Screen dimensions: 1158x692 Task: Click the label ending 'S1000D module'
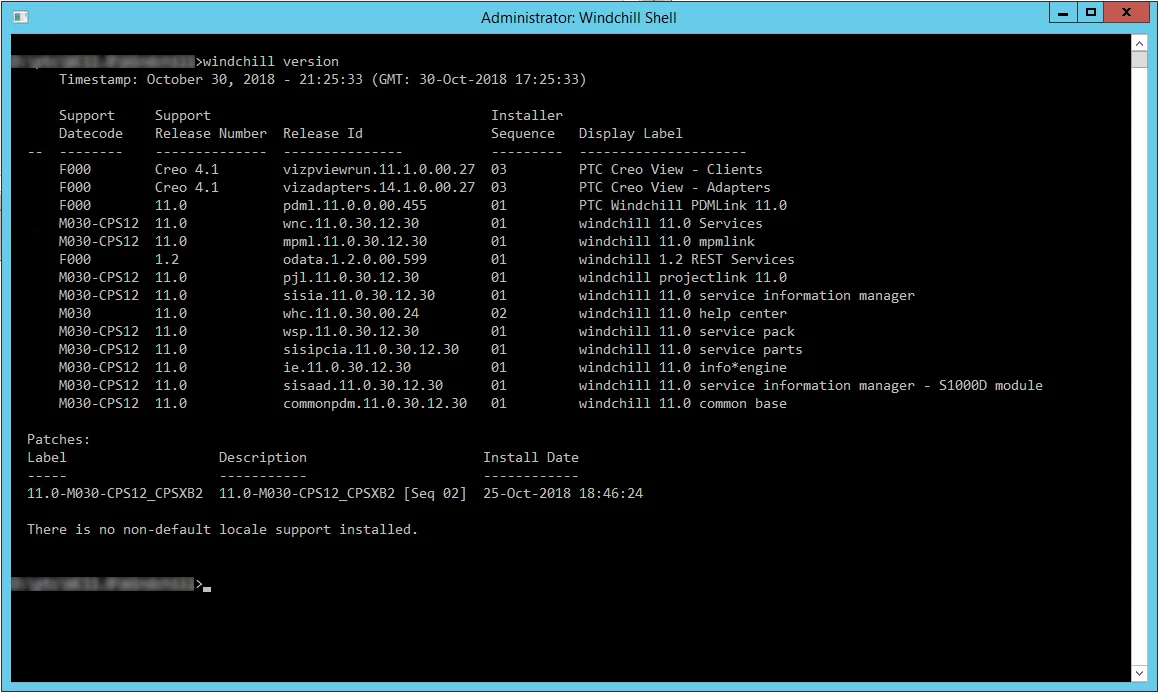810,386
